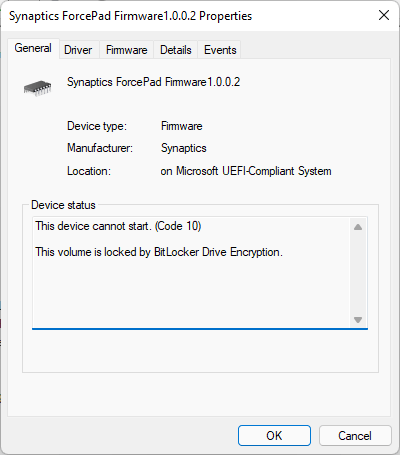Switch to the Details tab
The width and height of the screenshot is (400, 455).
pos(176,50)
